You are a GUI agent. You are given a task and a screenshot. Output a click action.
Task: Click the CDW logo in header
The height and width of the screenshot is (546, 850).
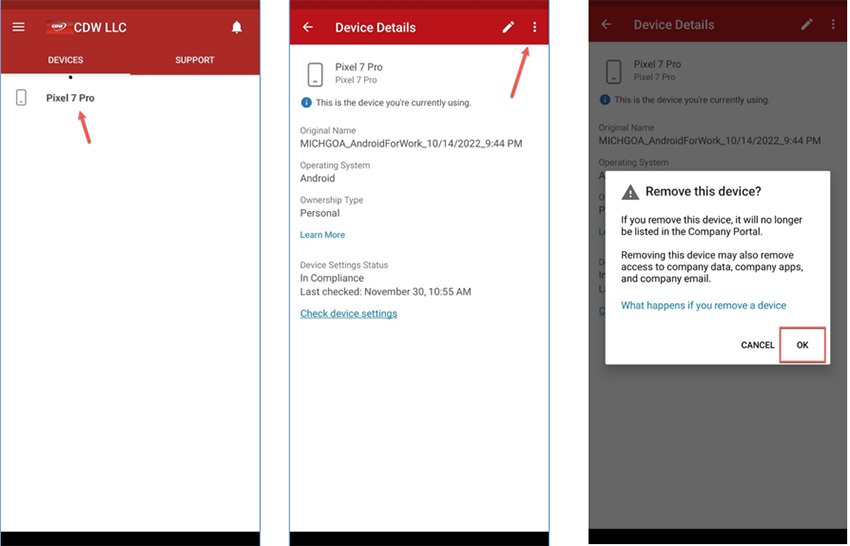[x=57, y=27]
